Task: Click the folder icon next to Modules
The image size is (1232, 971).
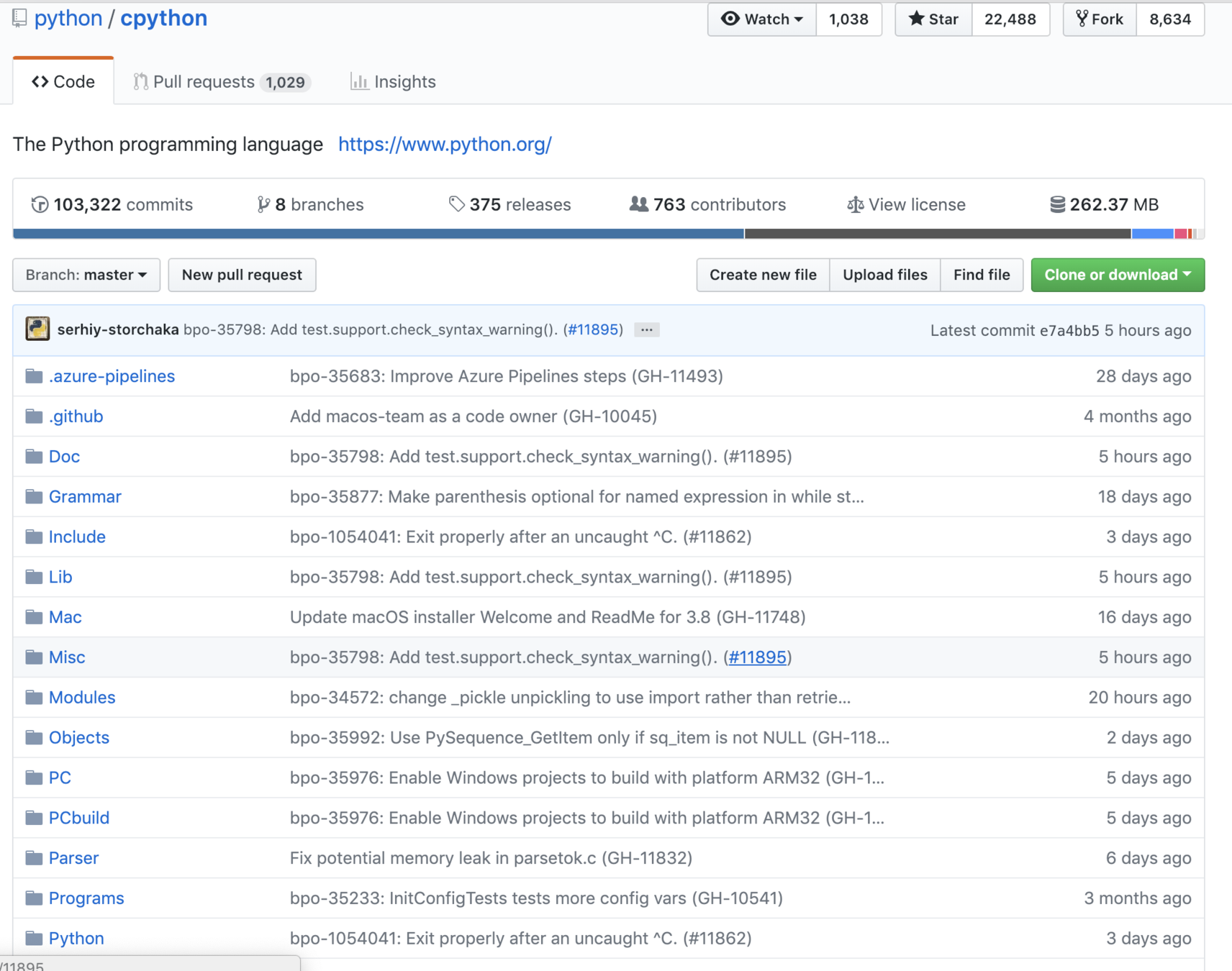Action: (34, 698)
